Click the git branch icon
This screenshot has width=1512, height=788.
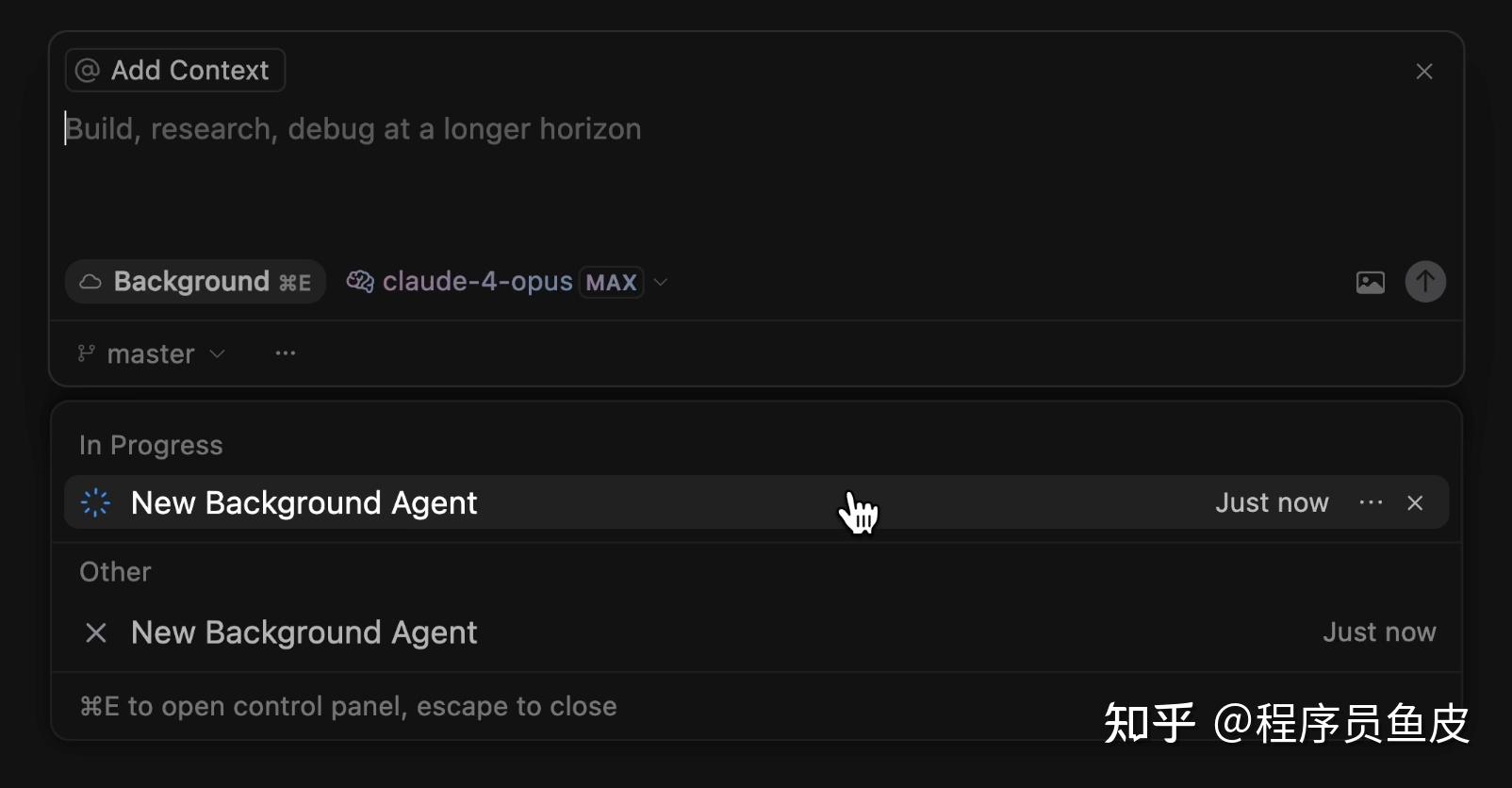tap(86, 353)
